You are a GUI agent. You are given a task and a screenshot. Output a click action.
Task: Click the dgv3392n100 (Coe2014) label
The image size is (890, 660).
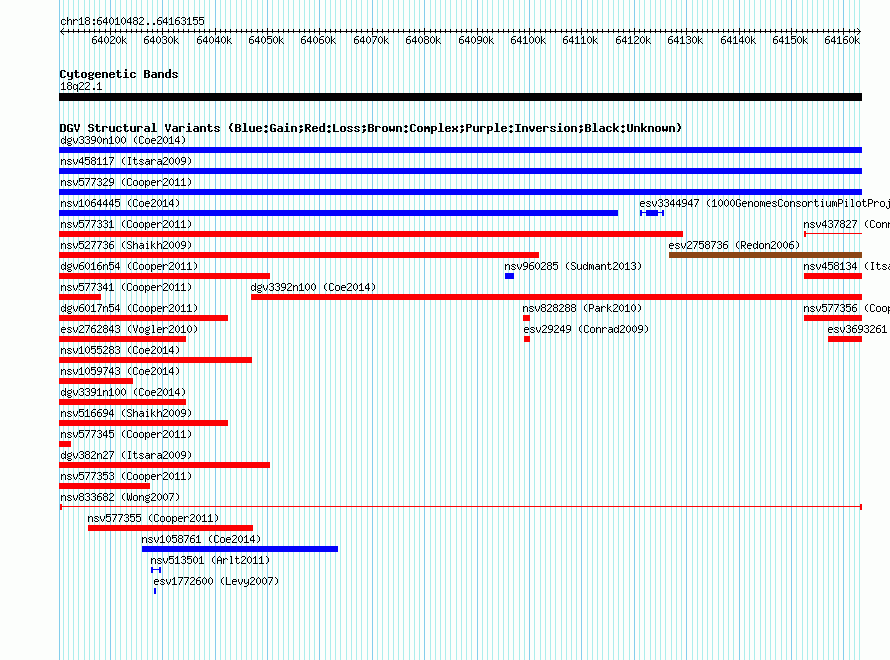tap(313, 287)
